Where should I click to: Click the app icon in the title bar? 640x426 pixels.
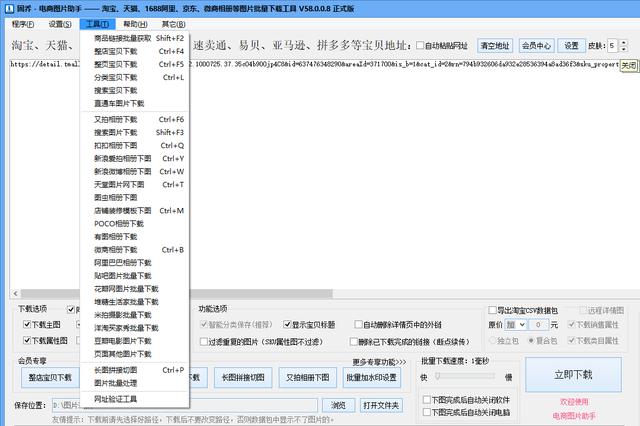tap(9, 9)
